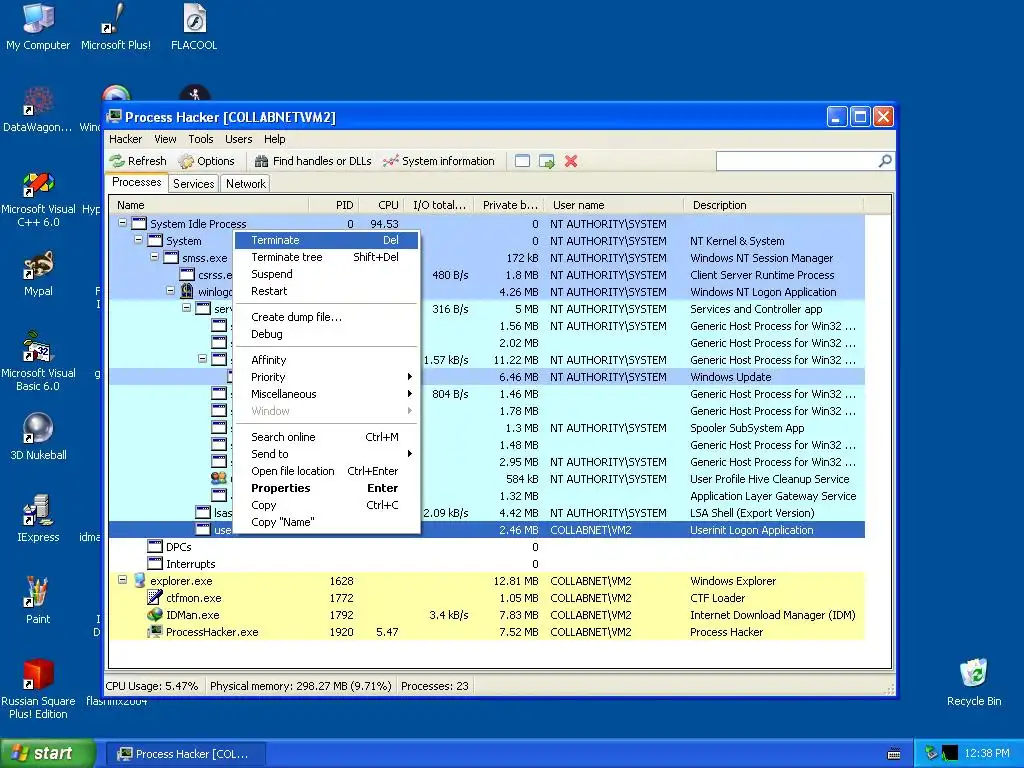Collapse the smss.exe tree node
This screenshot has width=1024, height=768.
(154, 257)
